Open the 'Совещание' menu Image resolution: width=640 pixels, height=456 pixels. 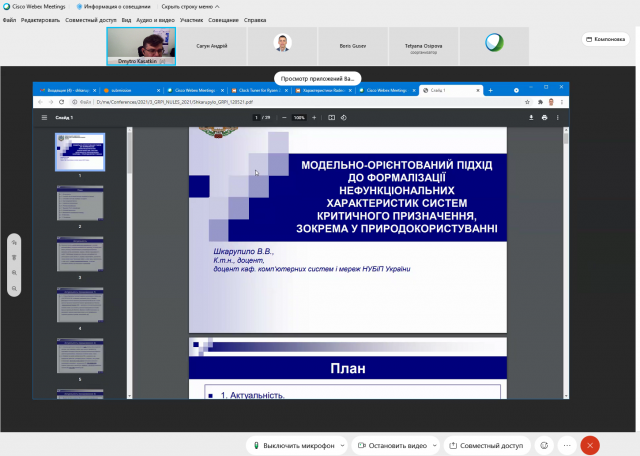(223, 20)
